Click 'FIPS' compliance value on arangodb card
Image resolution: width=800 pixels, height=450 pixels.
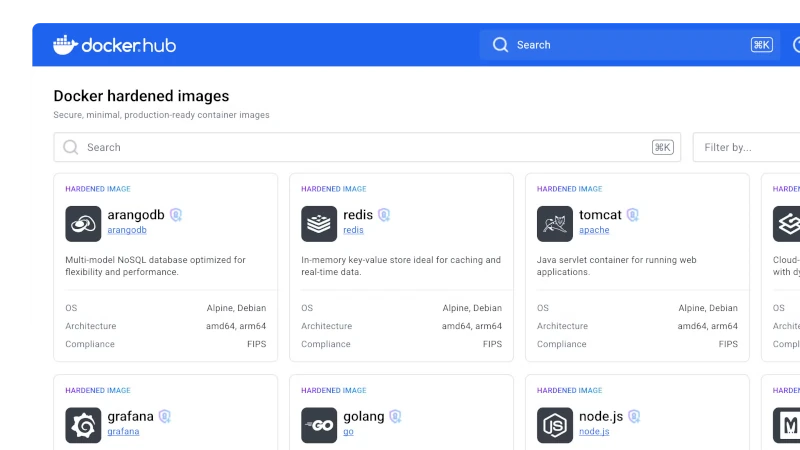click(x=257, y=344)
